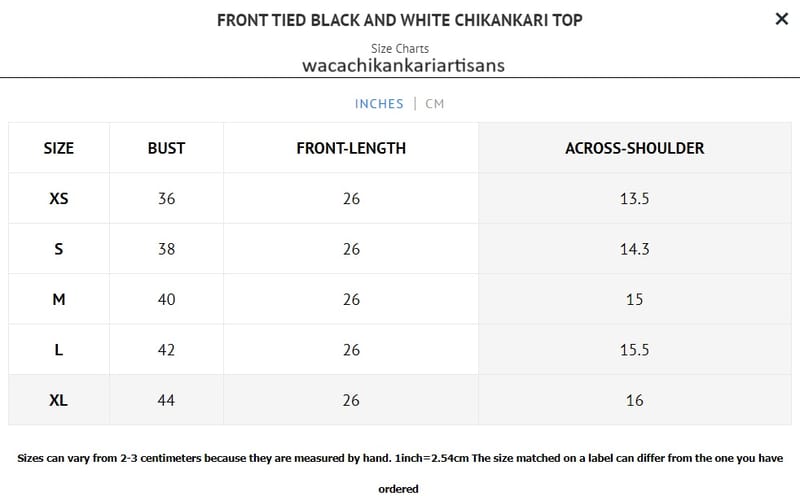800x496 pixels.
Task: Click the size variation disclaimer note
Action: click(x=400, y=458)
